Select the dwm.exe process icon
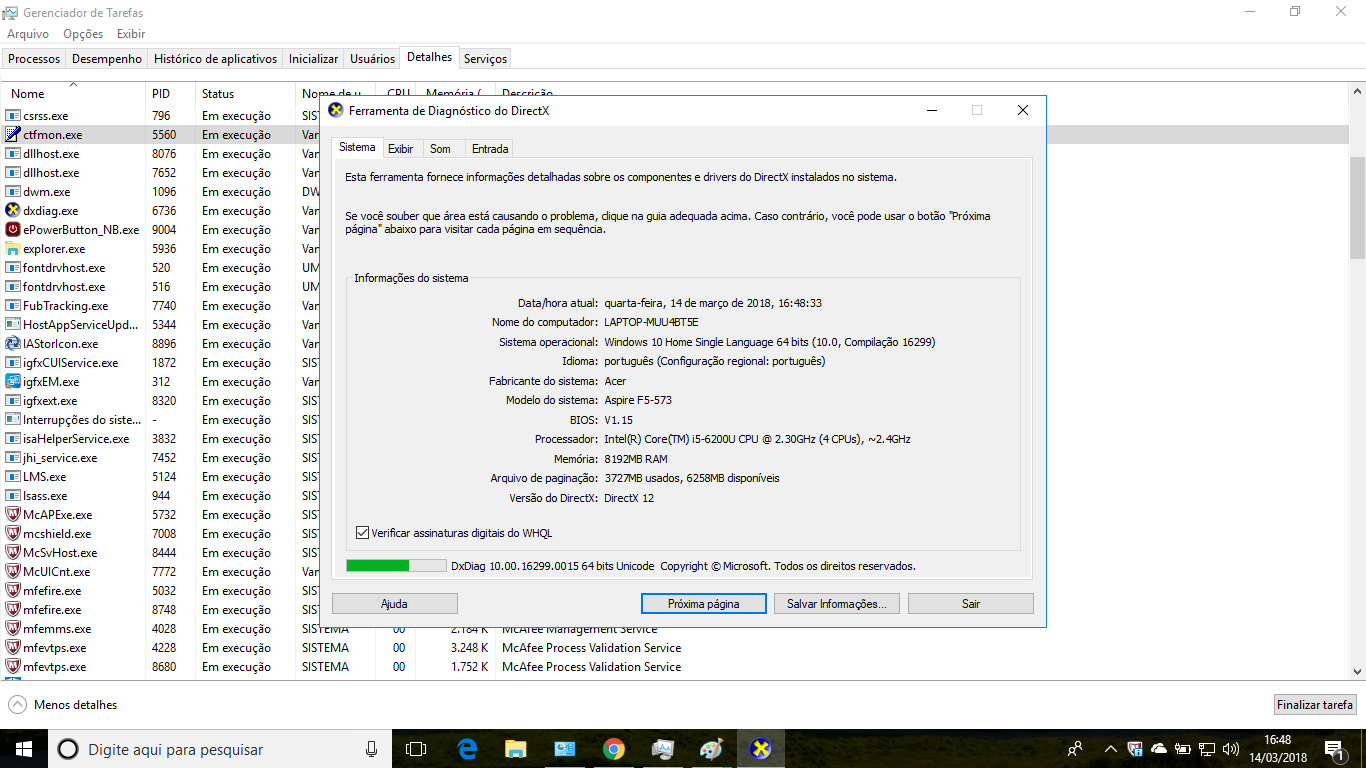The height and width of the screenshot is (768, 1366). tap(13, 192)
